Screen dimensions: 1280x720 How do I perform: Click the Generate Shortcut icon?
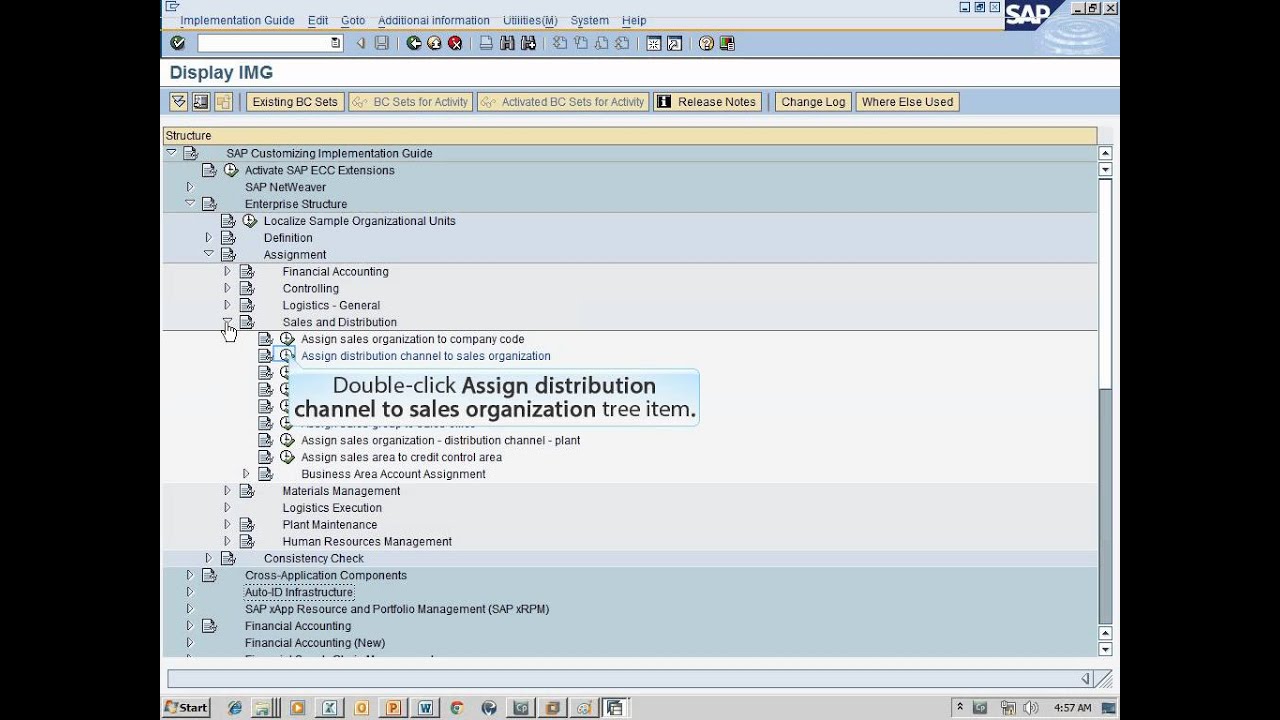(674, 43)
